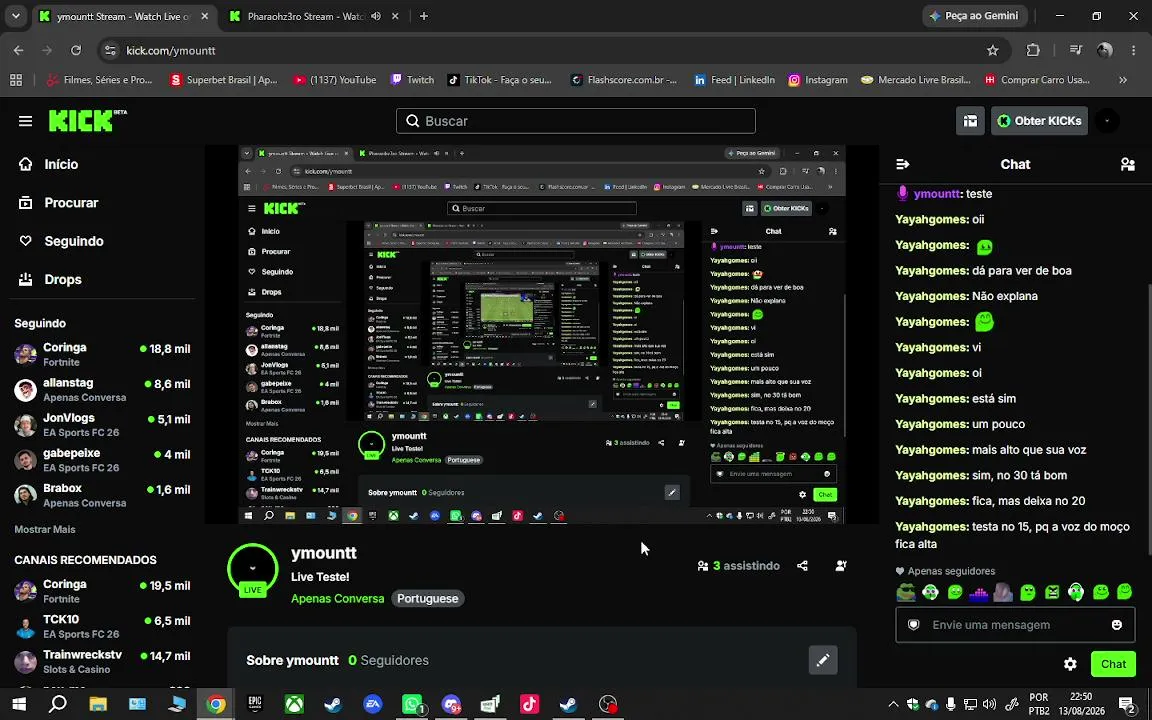Open the allanstag followed channel
Image resolution: width=1152 pixels, height=720 pixels.
point(102,389)
